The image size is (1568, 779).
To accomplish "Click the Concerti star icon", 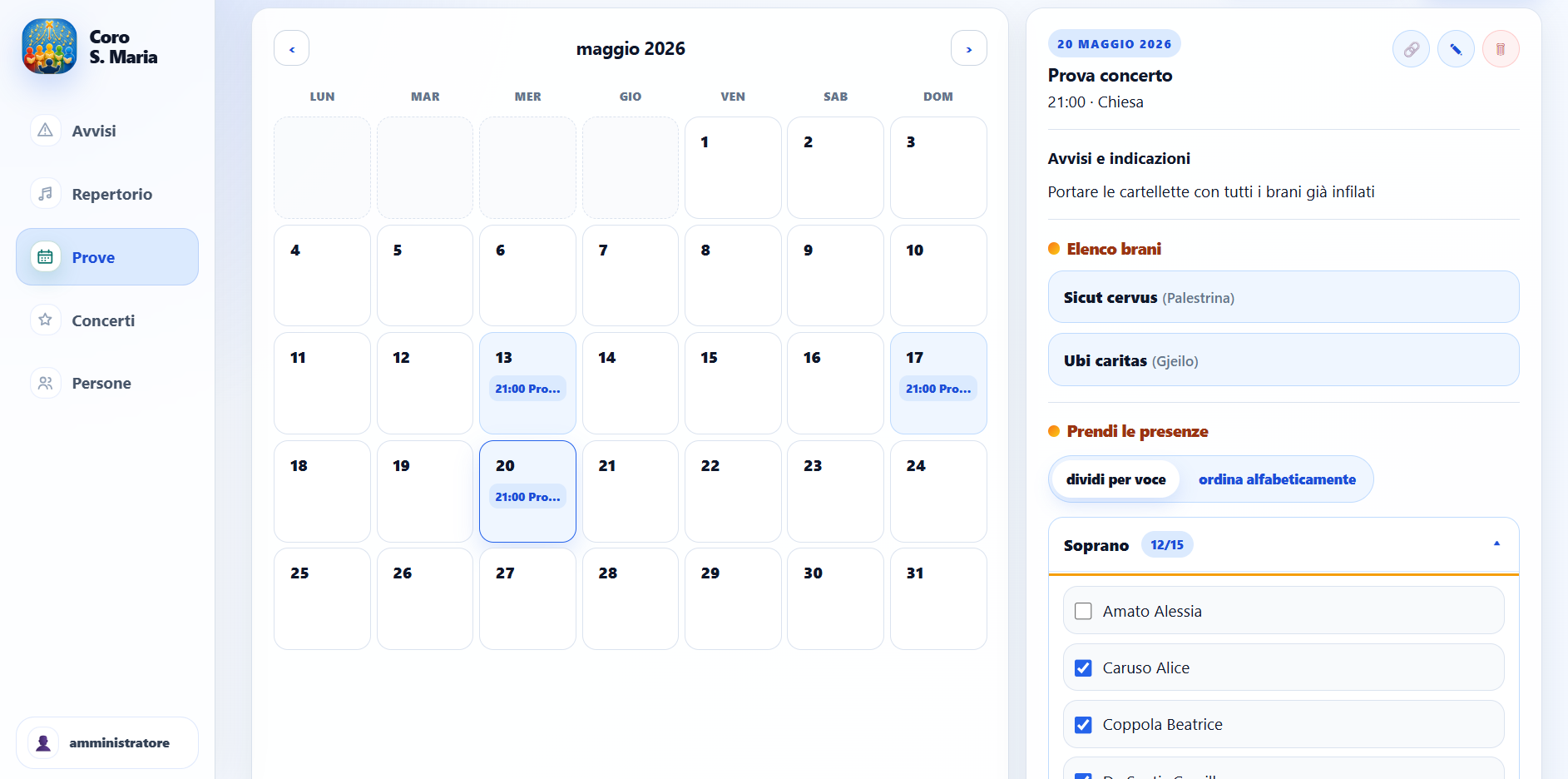I will point(46,320).
